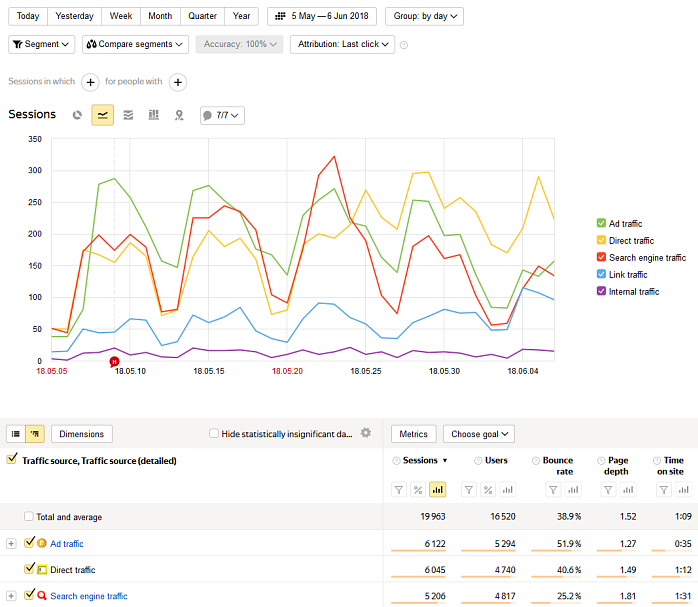
Task: Check 'Hide statistically insignificant data' box
Action: click(214, 433)
